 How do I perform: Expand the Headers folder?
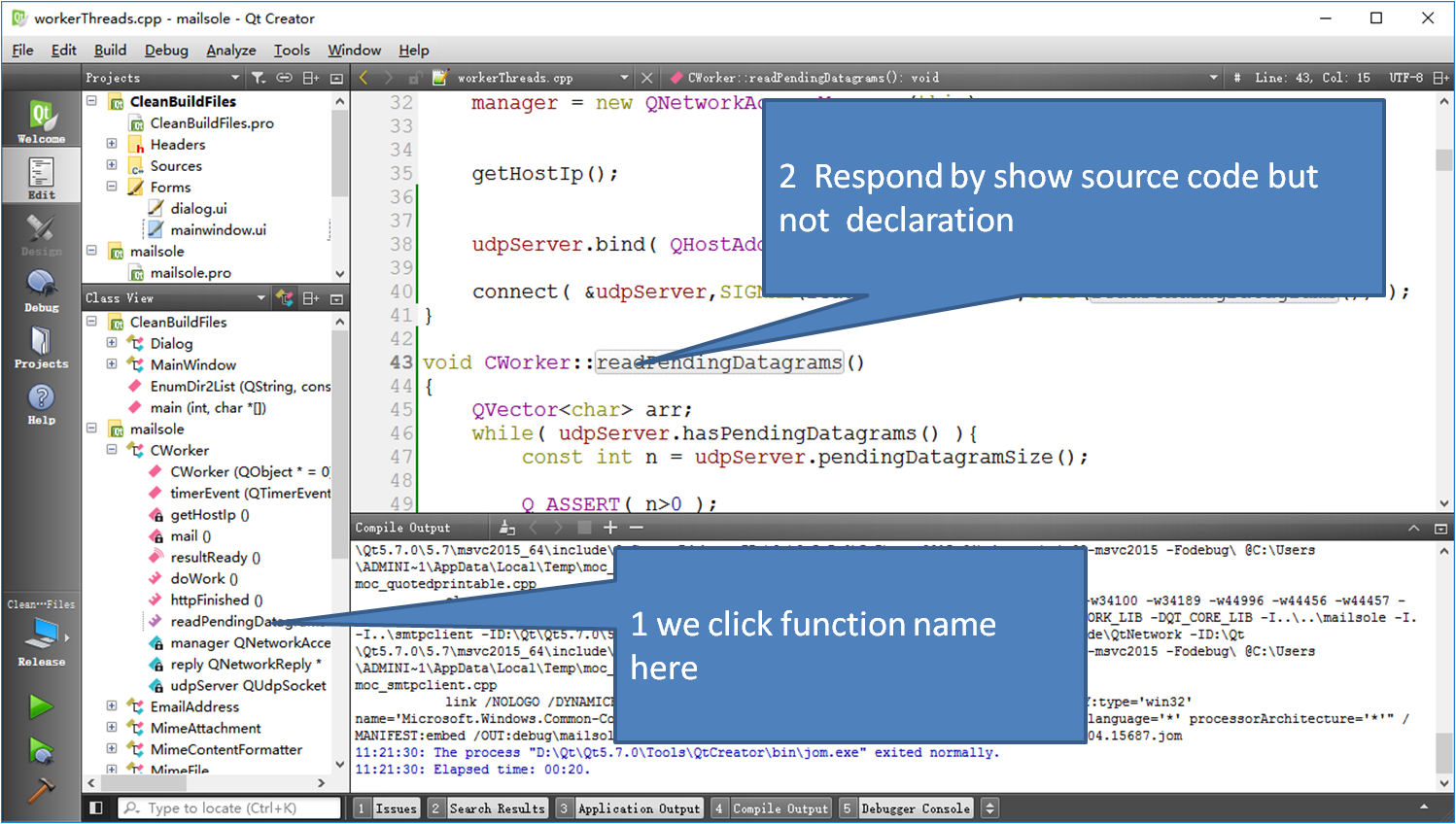(112, 144)
